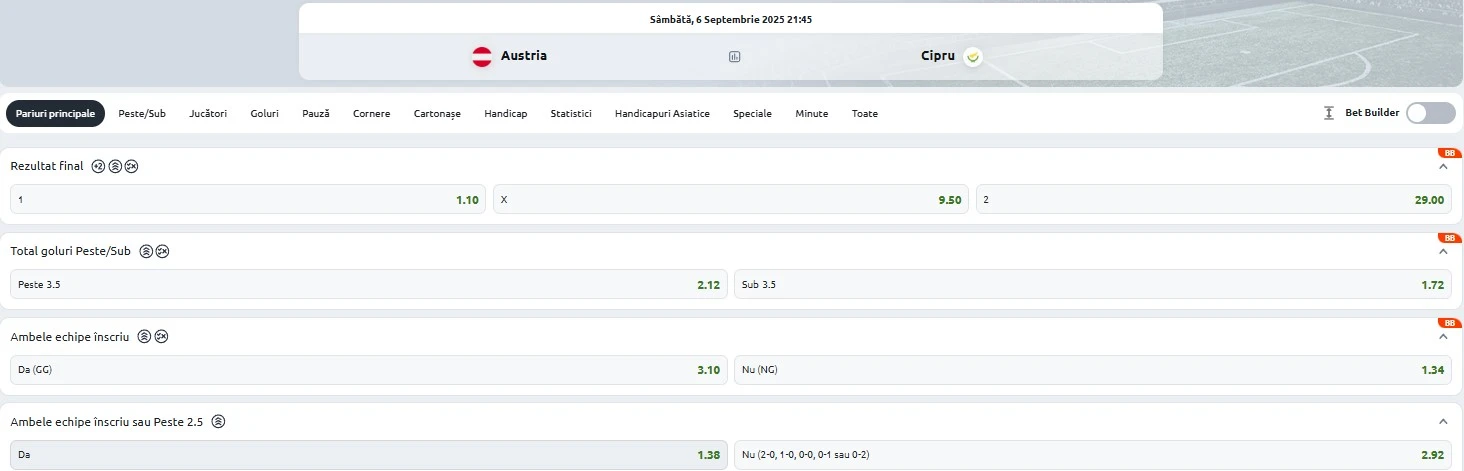Bet on Austria win at 1.10
1464x471 pixels.
coord(248,199)
